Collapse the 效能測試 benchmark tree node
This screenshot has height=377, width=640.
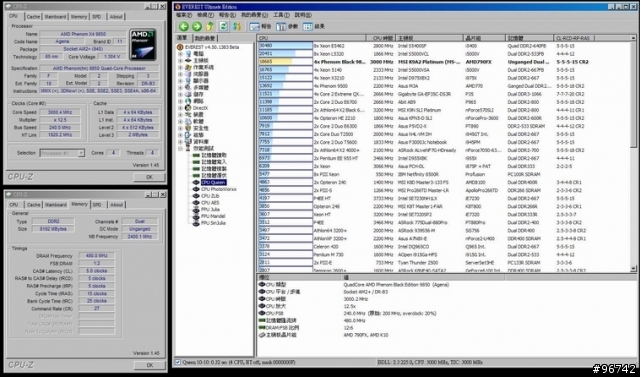point(180,149)
